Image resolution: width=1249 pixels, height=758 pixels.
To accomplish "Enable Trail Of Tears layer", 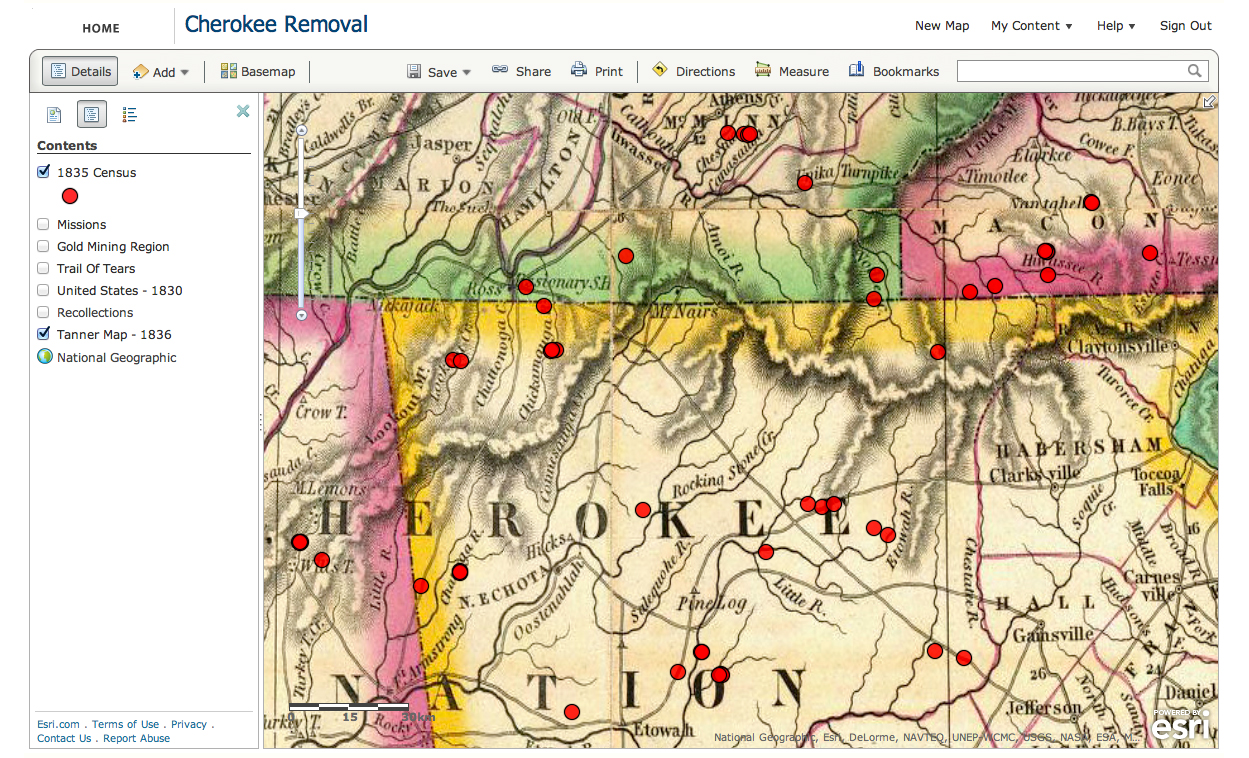I will click(43, 268).
